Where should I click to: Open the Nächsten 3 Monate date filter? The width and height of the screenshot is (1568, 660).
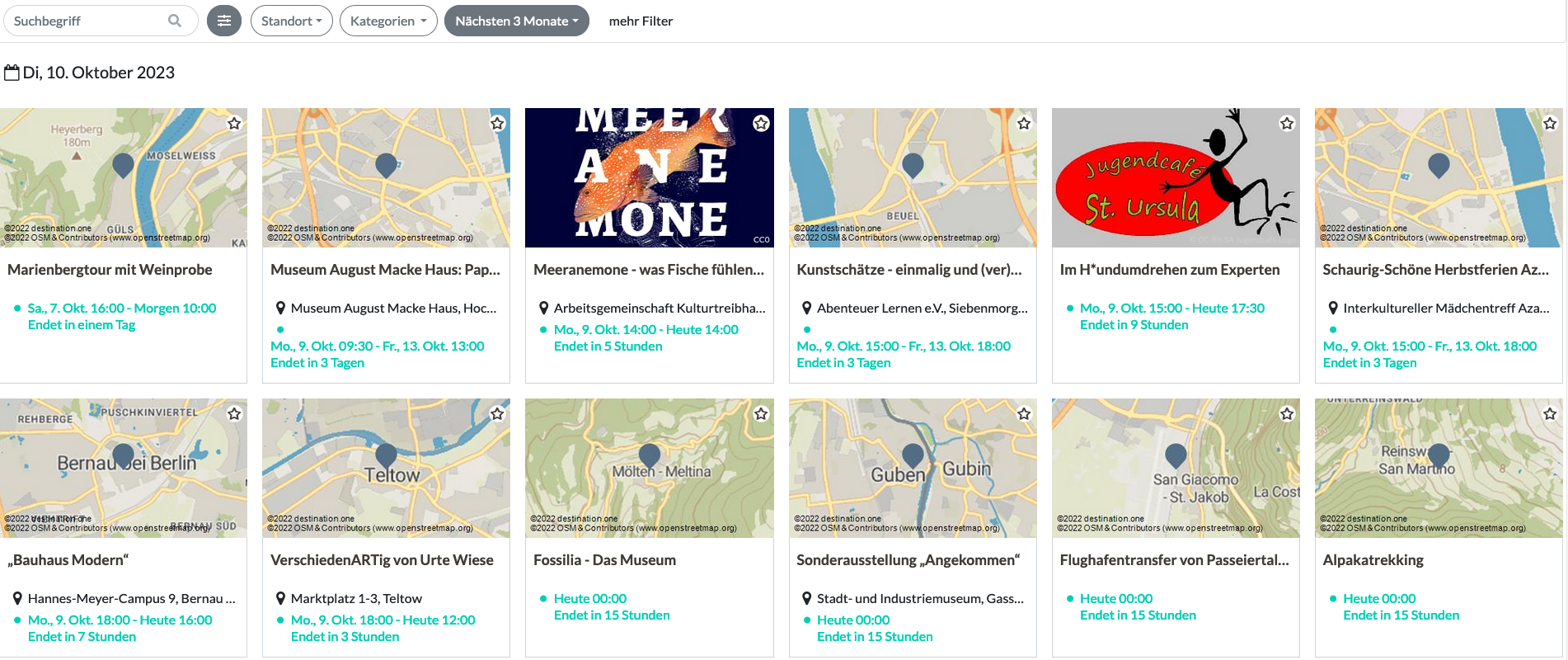516,21
